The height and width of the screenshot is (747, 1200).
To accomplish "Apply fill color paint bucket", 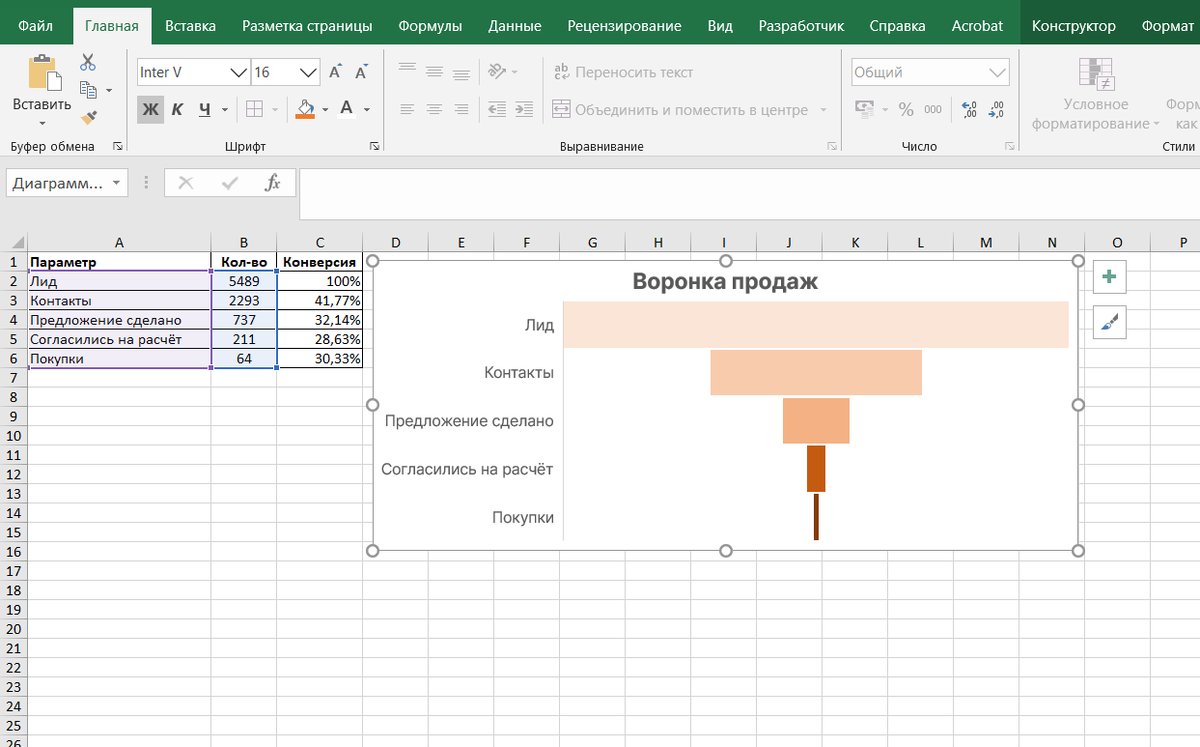I will pyautogui.click(x=305, y=109).
